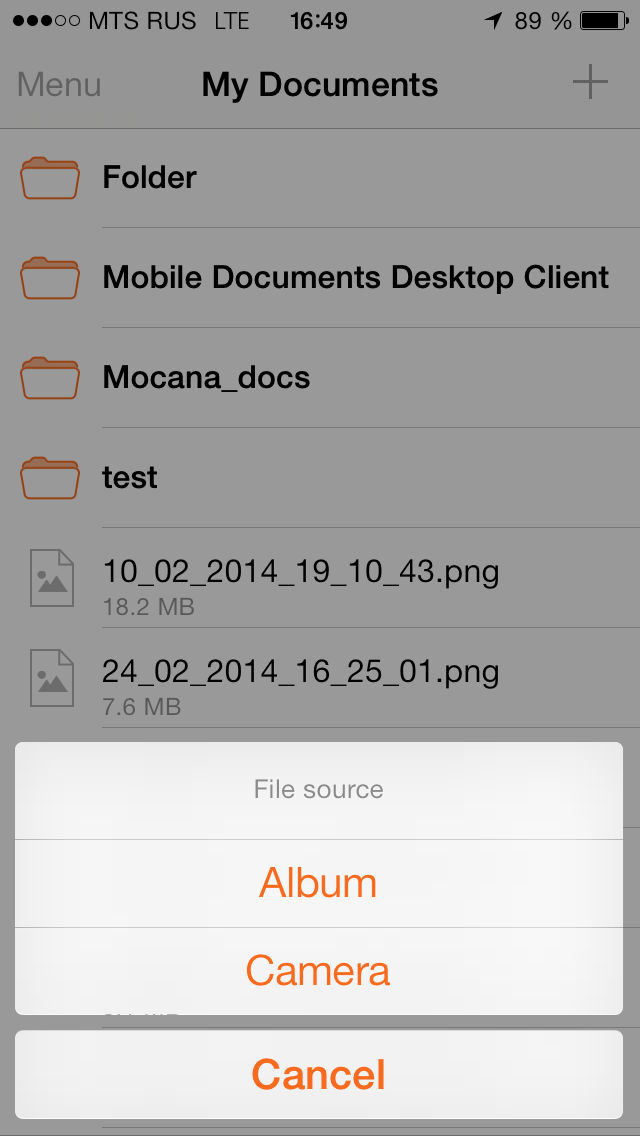Select the Folder folder icon
Screen dimensions: 640x1136
[50, 178]
